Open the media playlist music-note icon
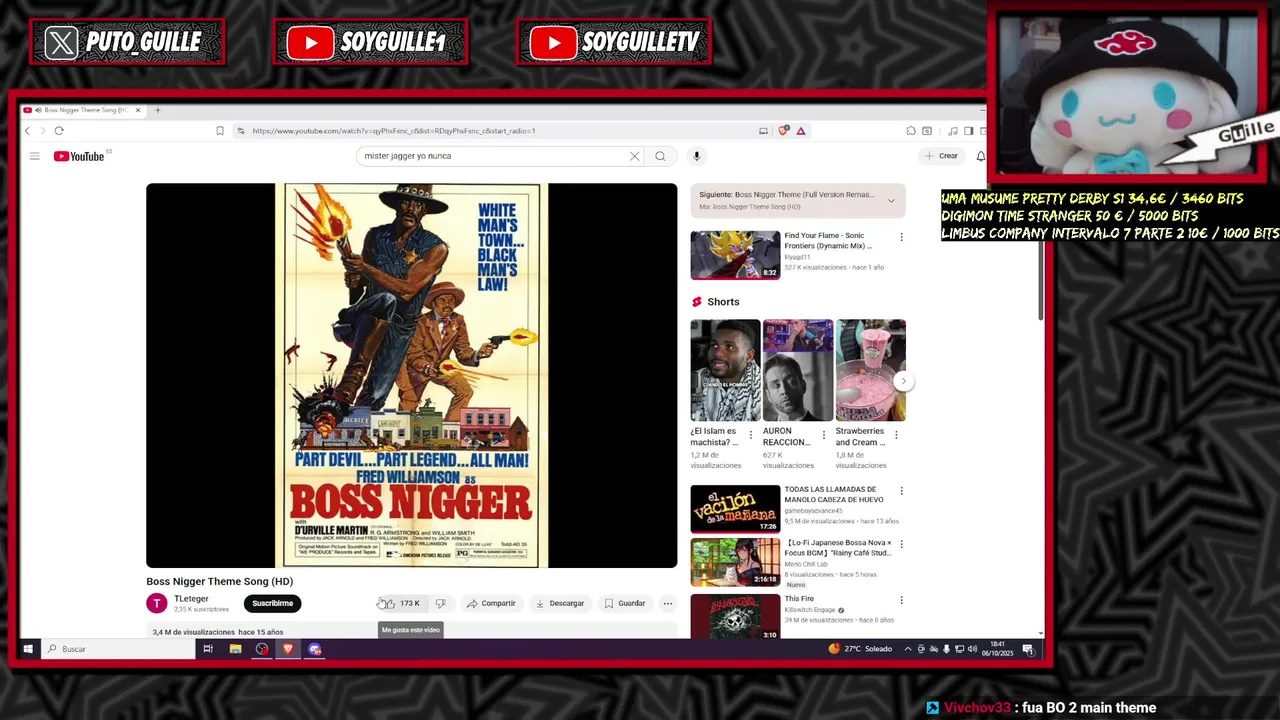Viewport: 1280px width, 720px height. click(x=953, y=131)
